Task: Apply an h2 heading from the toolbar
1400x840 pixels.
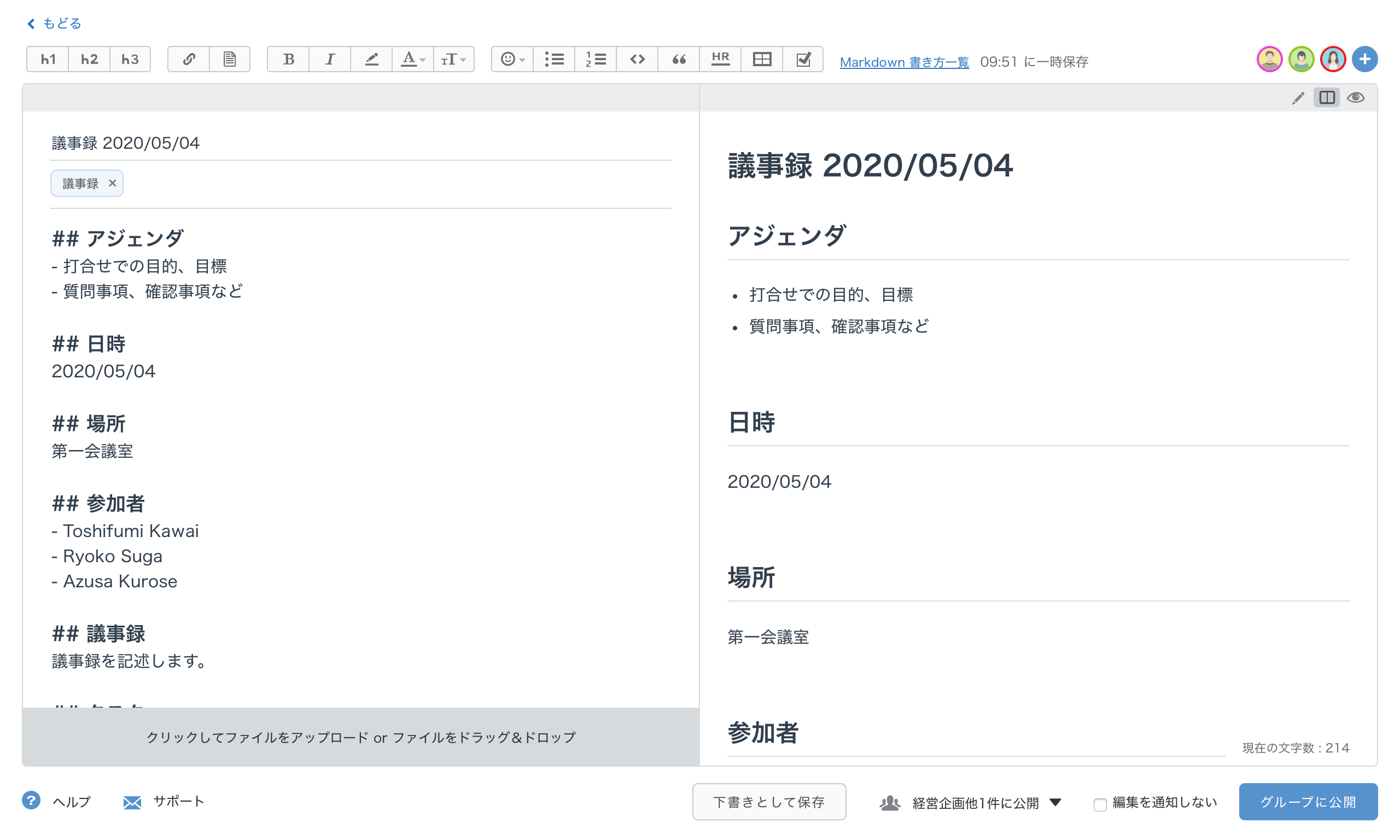Action: click(x=89, y=60)
